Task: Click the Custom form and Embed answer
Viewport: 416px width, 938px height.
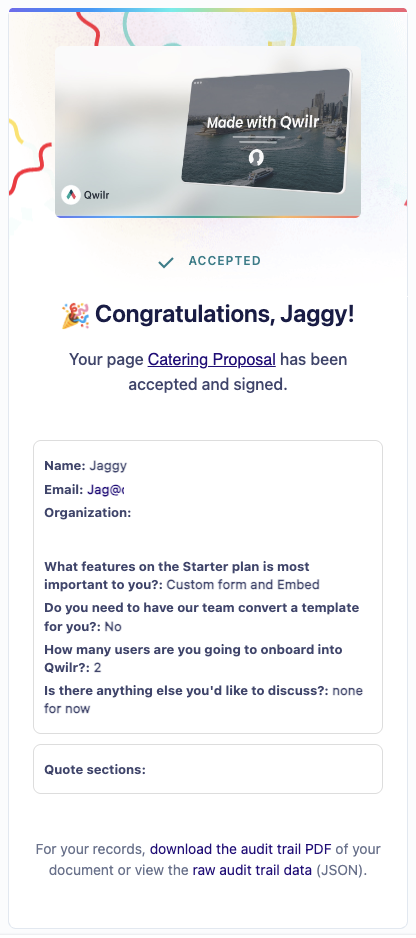Action: tap(243, 584)
